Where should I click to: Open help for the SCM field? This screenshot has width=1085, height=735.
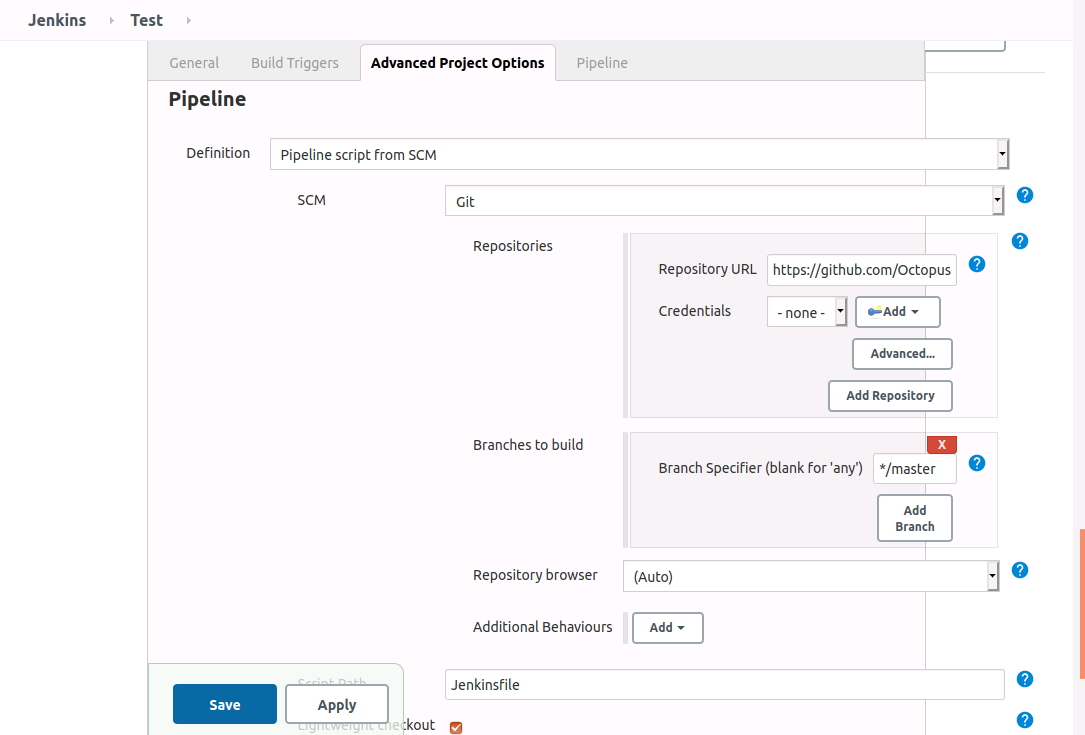pyautogui.click(x=1025, y=195)
